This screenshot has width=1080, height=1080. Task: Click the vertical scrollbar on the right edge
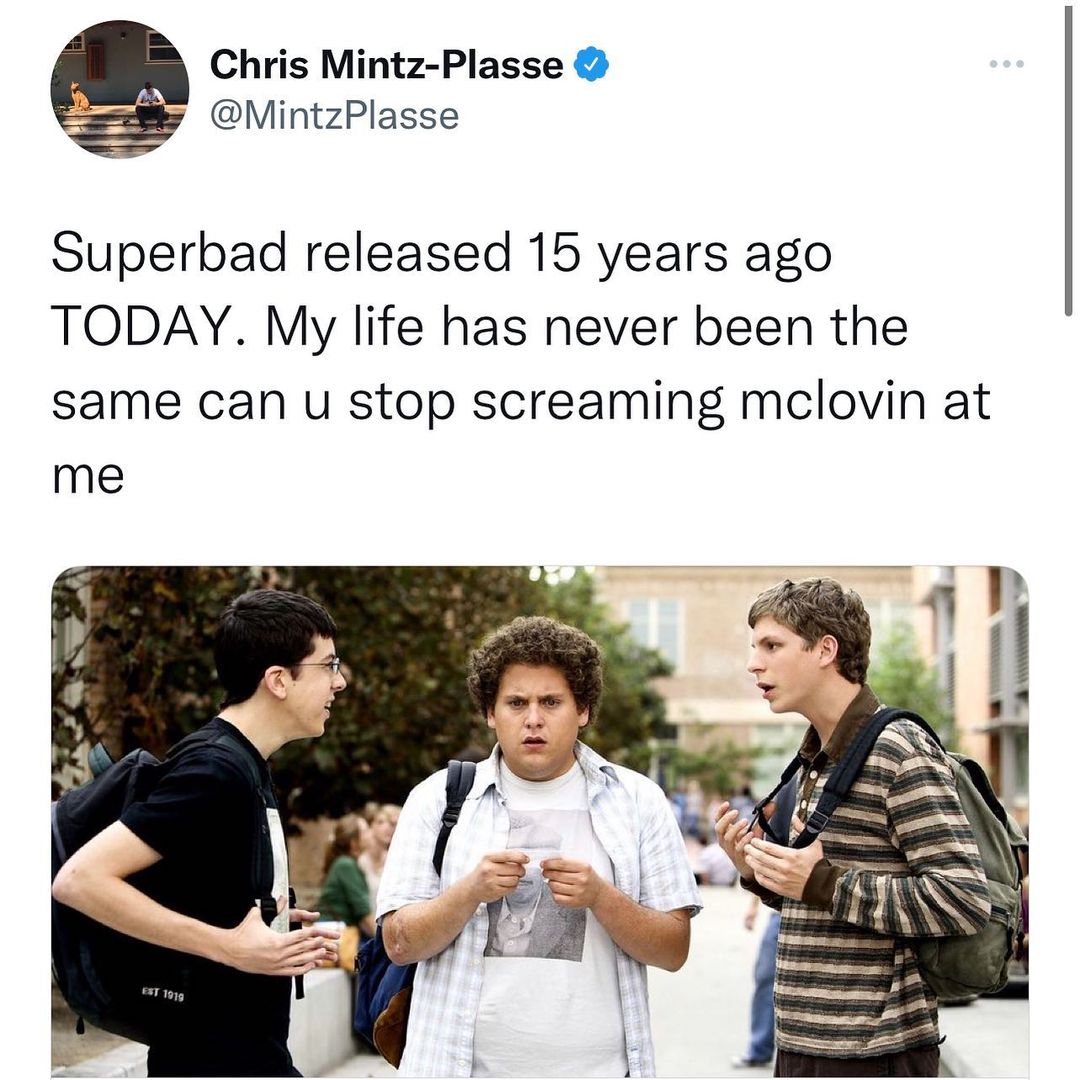[x=1068, y=158]
